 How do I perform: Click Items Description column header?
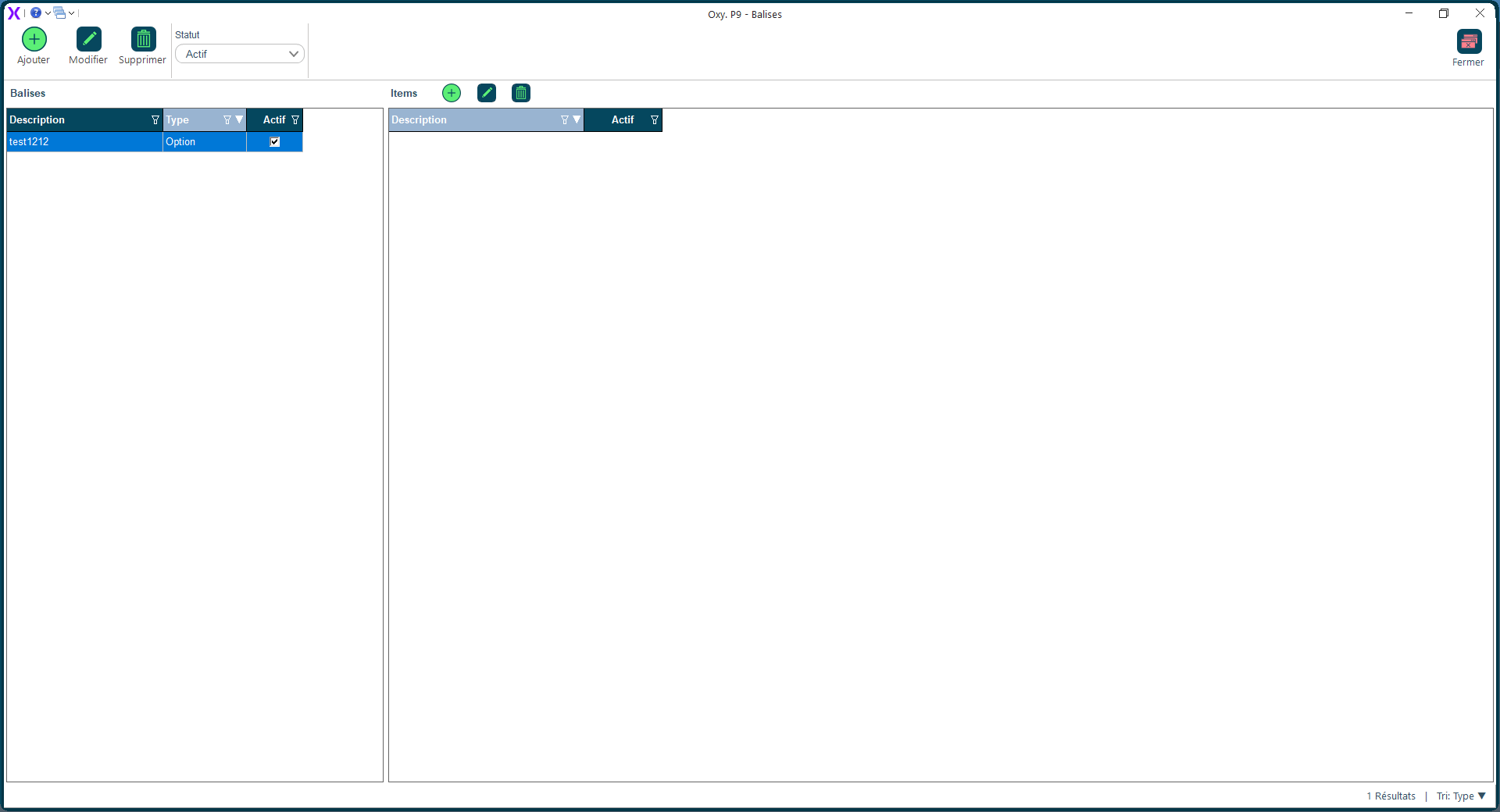click(x=486, y=119)
